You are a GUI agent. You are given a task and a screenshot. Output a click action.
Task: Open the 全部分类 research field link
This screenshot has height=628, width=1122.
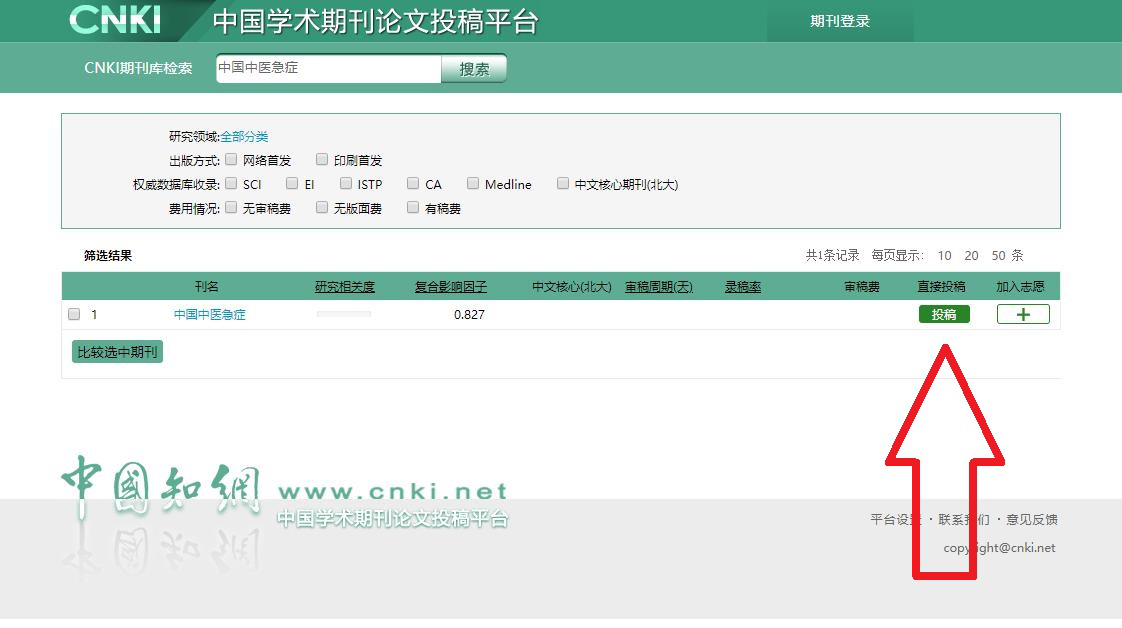(x=244, y=137)
